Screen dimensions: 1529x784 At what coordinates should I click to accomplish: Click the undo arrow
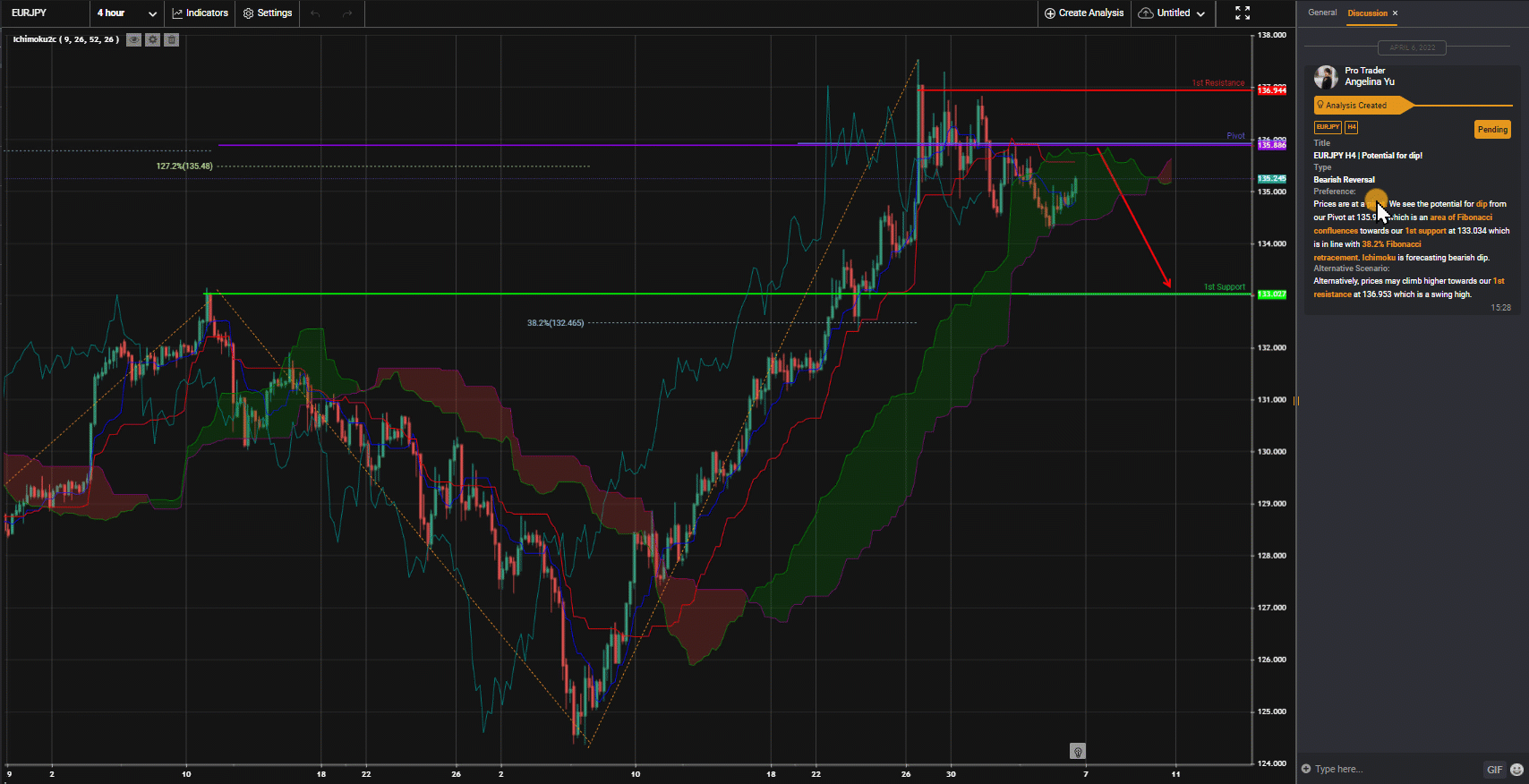coord(315,13)
